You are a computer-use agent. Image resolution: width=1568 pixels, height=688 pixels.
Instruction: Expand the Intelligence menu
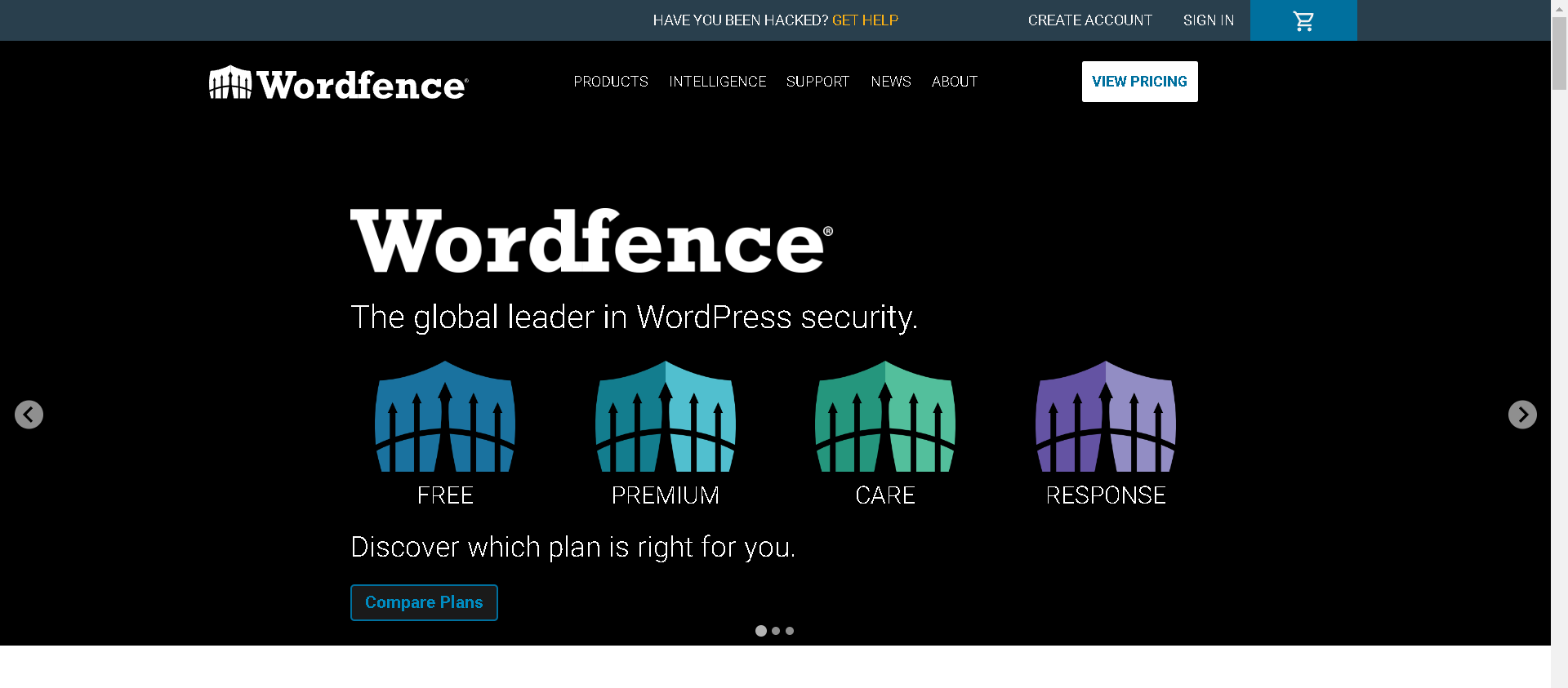tap(717, 82)
